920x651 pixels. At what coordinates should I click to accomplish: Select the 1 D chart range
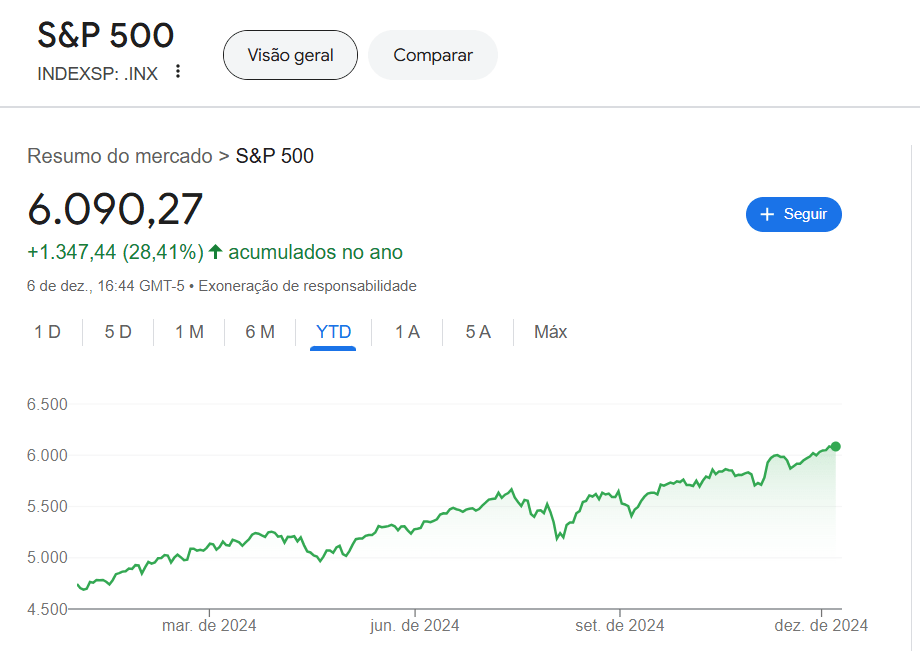coord(47,332)
